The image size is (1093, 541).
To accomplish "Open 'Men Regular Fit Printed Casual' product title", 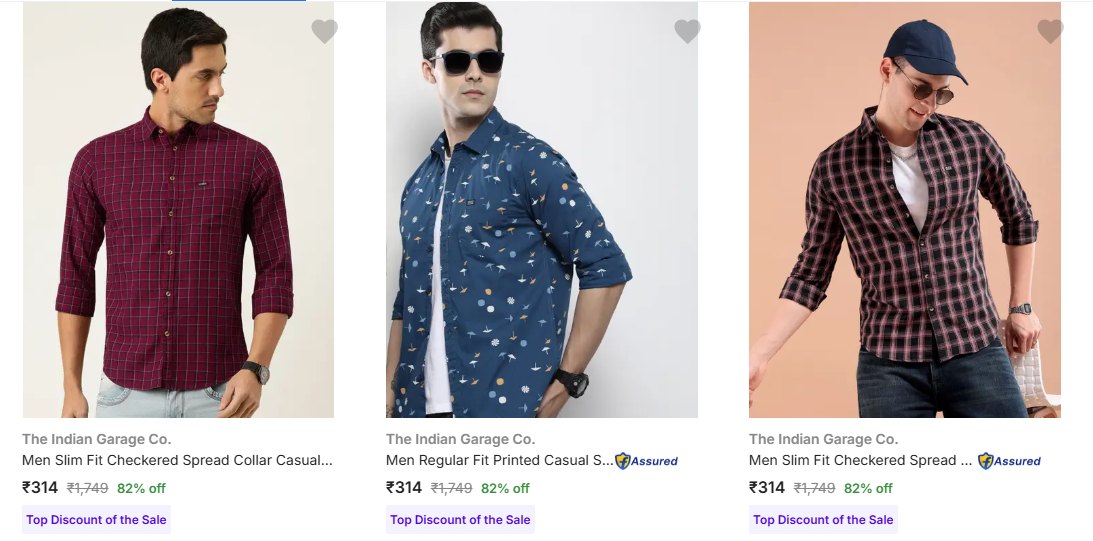I will (499, 461).
